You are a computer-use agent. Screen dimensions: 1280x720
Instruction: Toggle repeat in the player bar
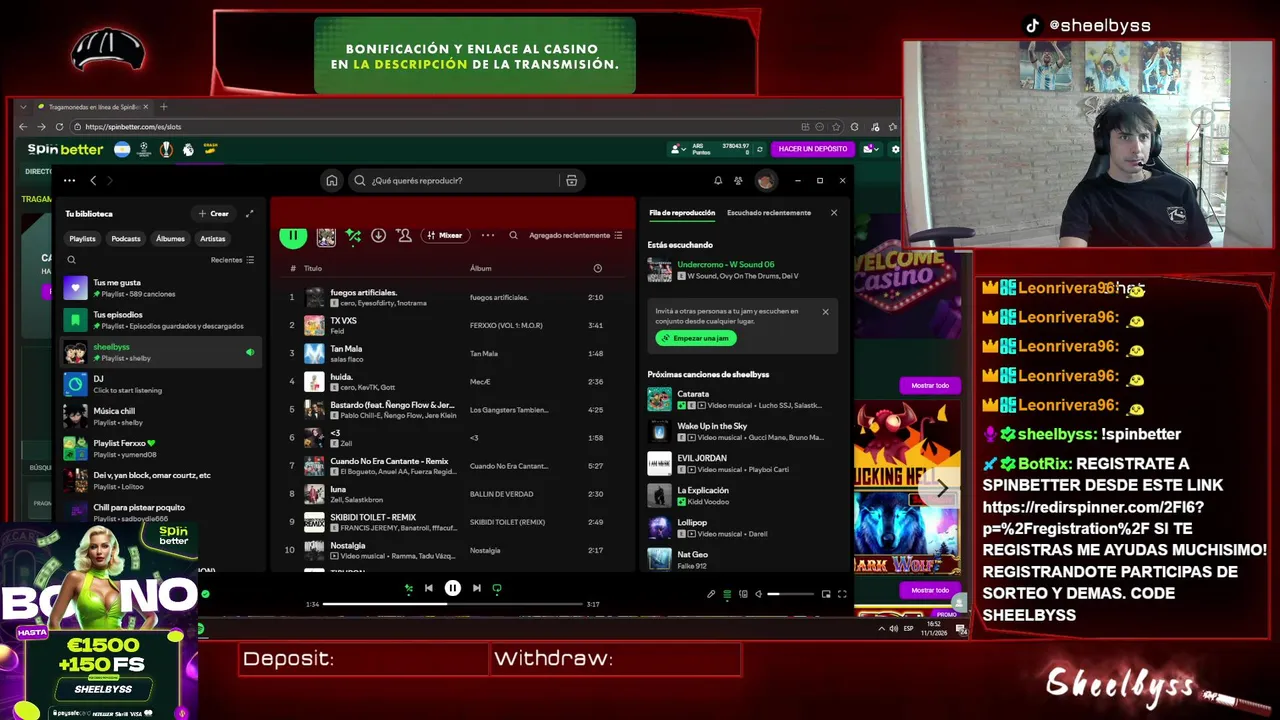coord(497,589)
